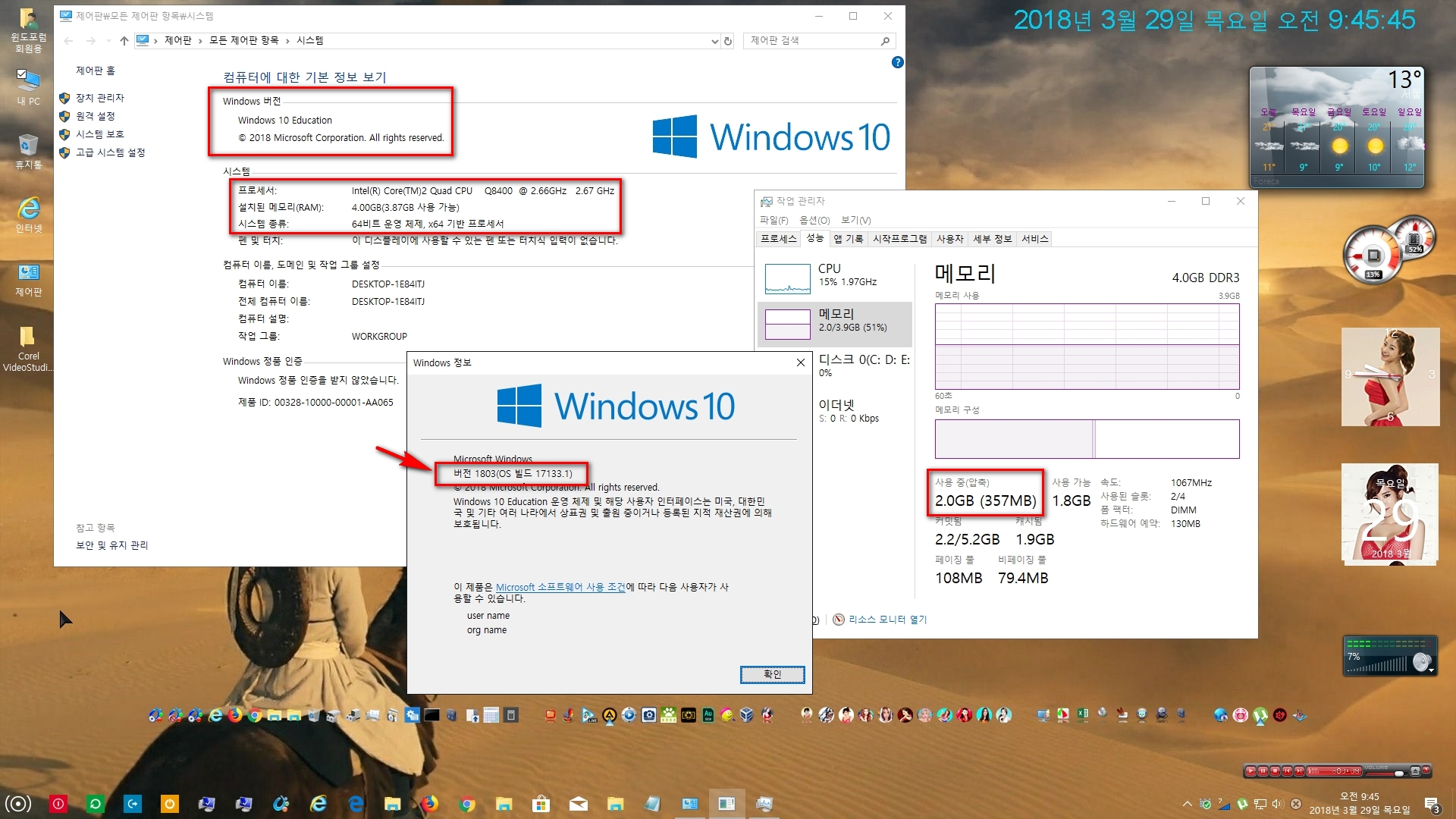Select 메모리 item in performance list

click(x=834, y=324)
